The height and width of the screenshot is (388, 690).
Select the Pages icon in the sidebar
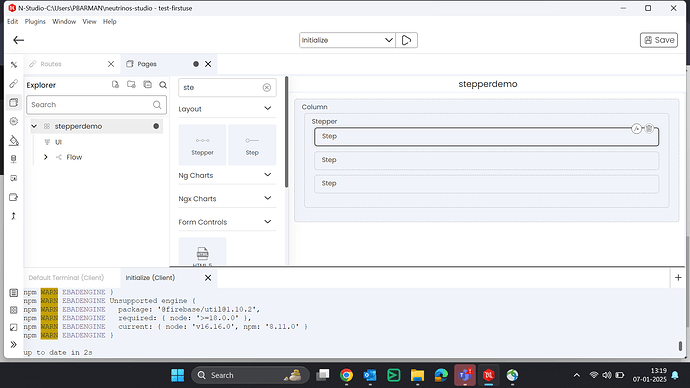14,102
